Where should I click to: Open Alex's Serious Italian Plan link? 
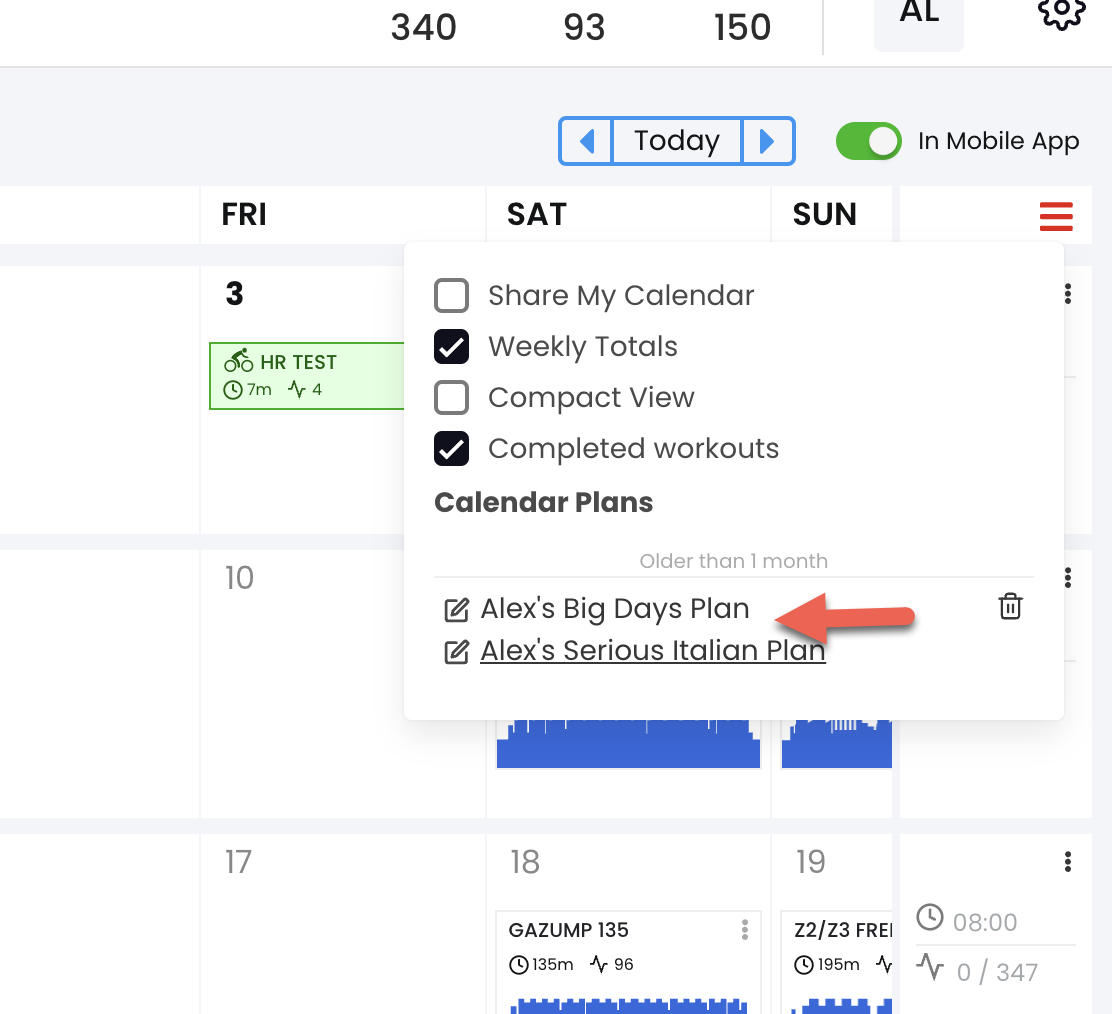click(x=652, y=650)
